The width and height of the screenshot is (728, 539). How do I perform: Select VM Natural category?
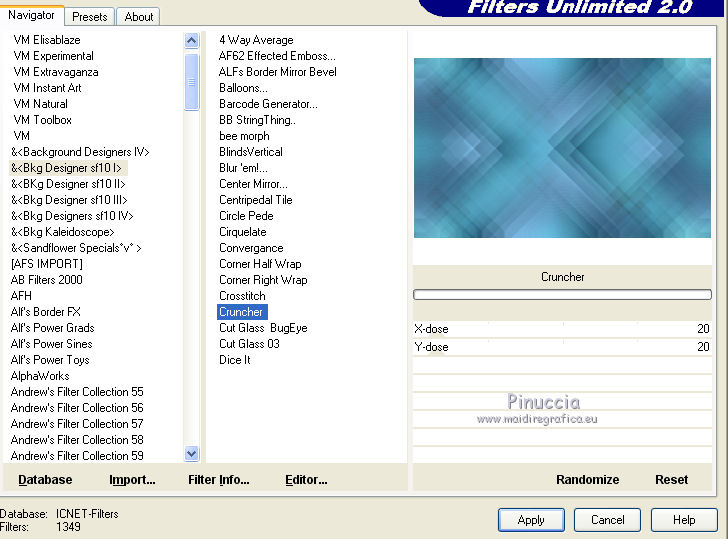pyautogui.click(x=40, y=104)
